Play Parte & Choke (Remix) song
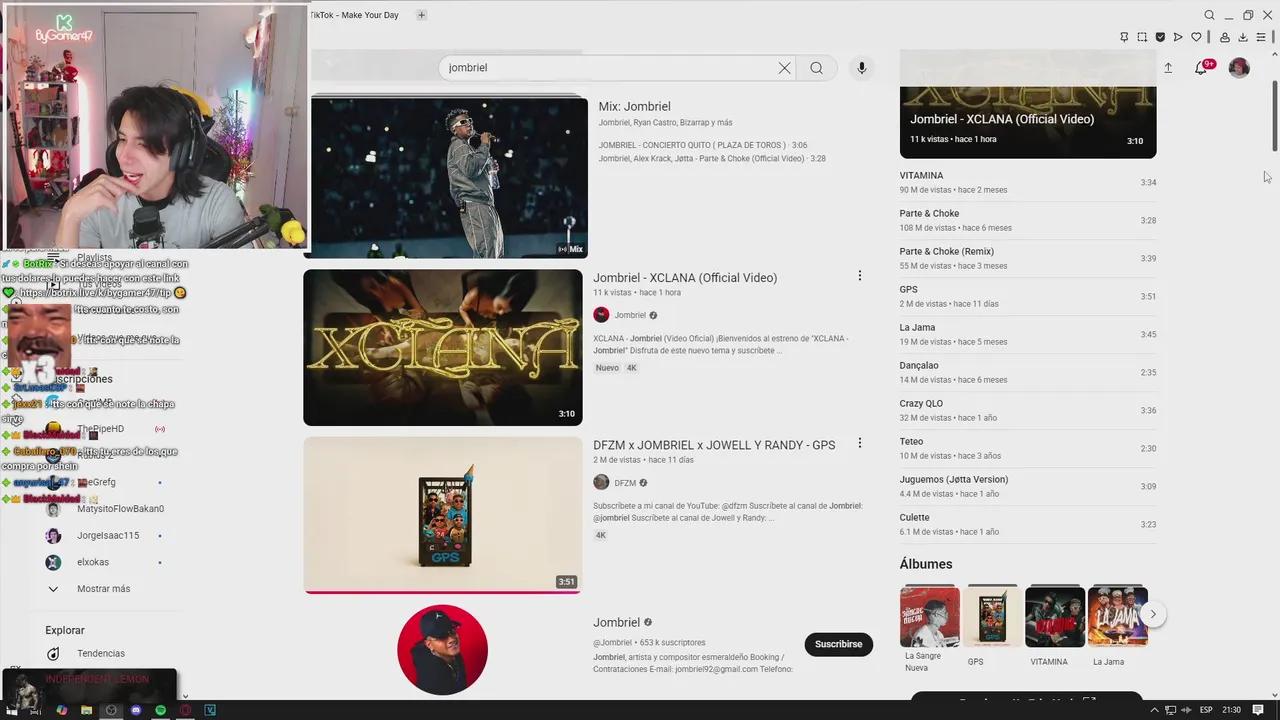 click(x=1028, y=258)
